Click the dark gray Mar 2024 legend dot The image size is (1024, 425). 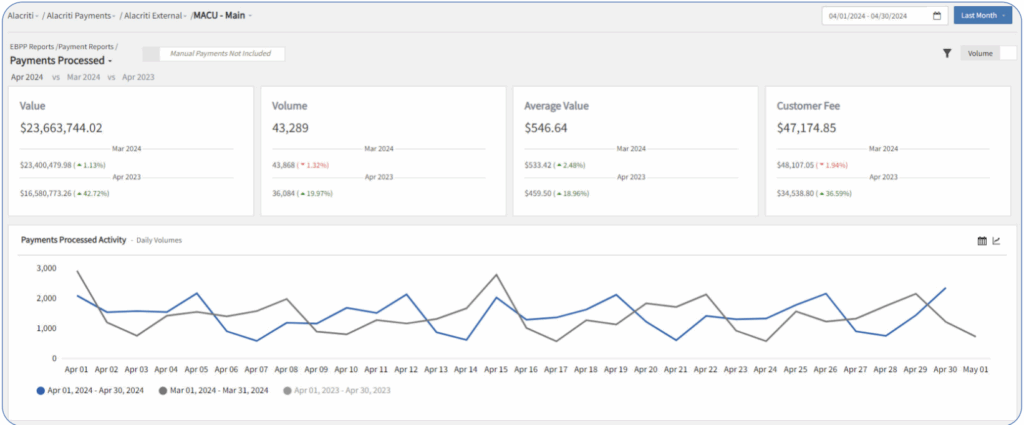pos(165,390)
